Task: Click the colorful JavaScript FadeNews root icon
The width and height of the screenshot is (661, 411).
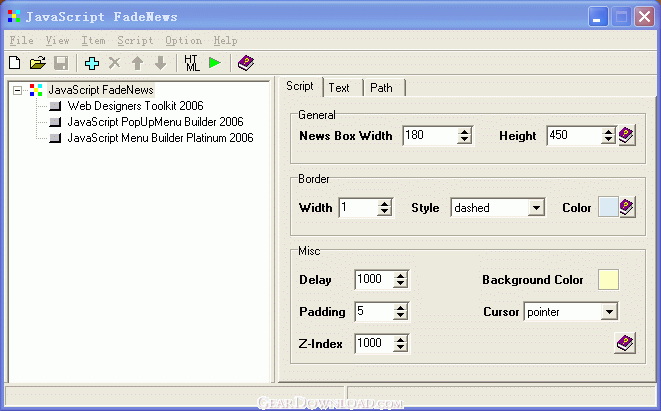Action: coord(36,90)
